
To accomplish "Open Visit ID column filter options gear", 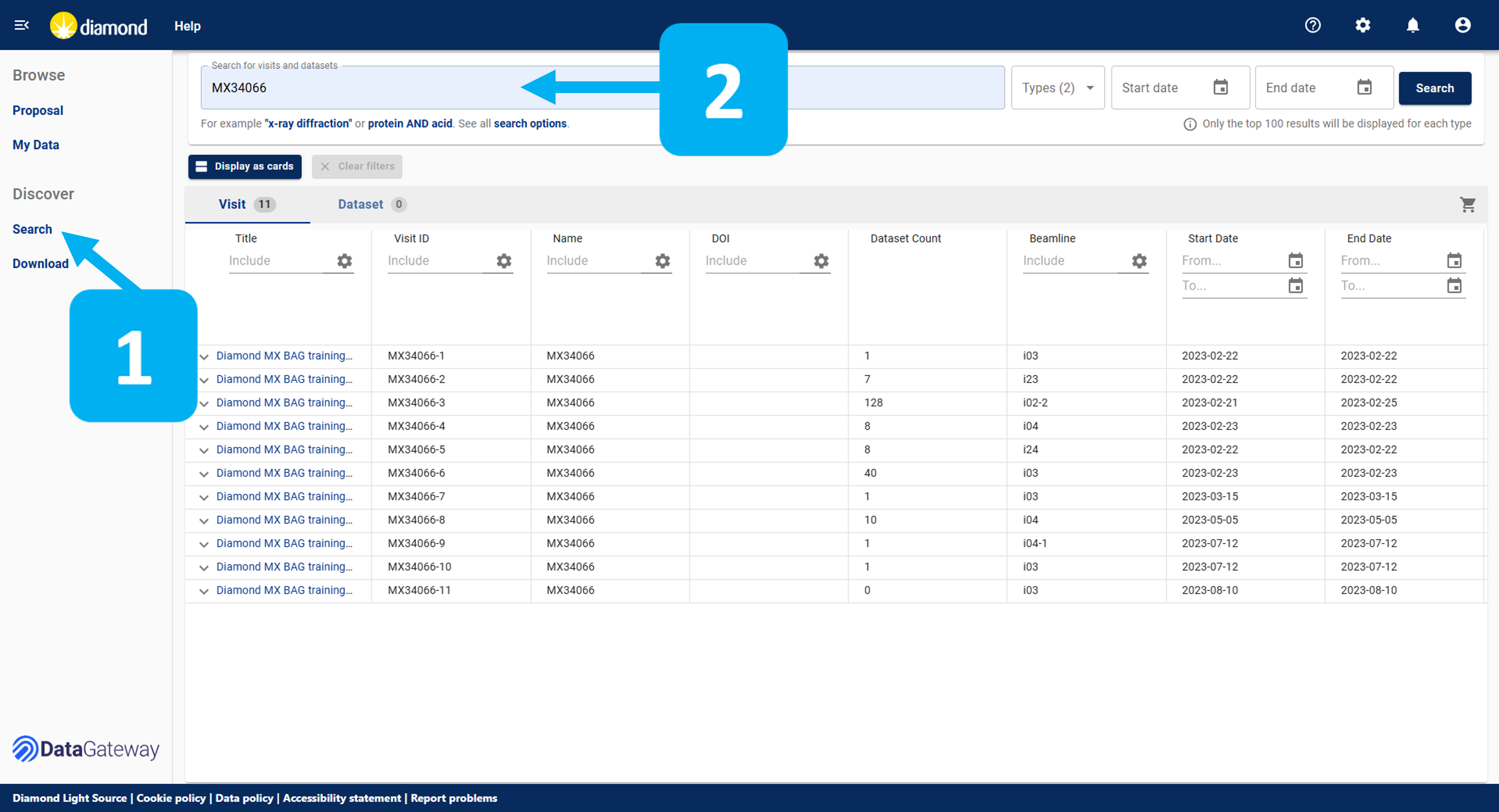I will (504, 261).
